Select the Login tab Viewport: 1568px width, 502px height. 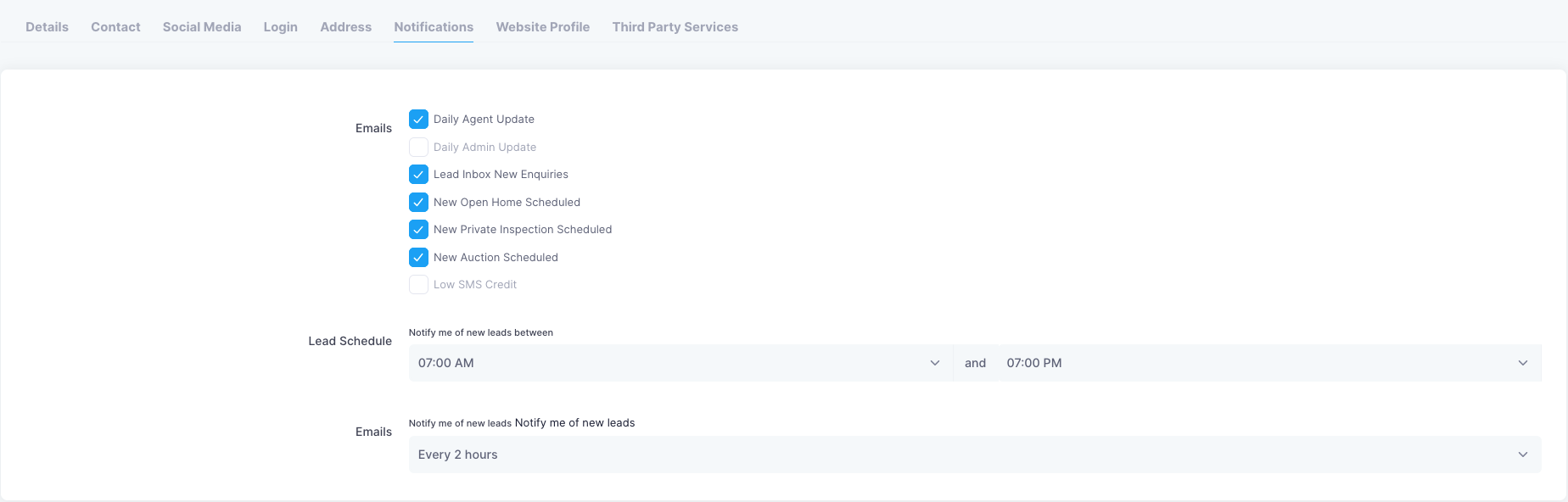[x=280, y=27]
